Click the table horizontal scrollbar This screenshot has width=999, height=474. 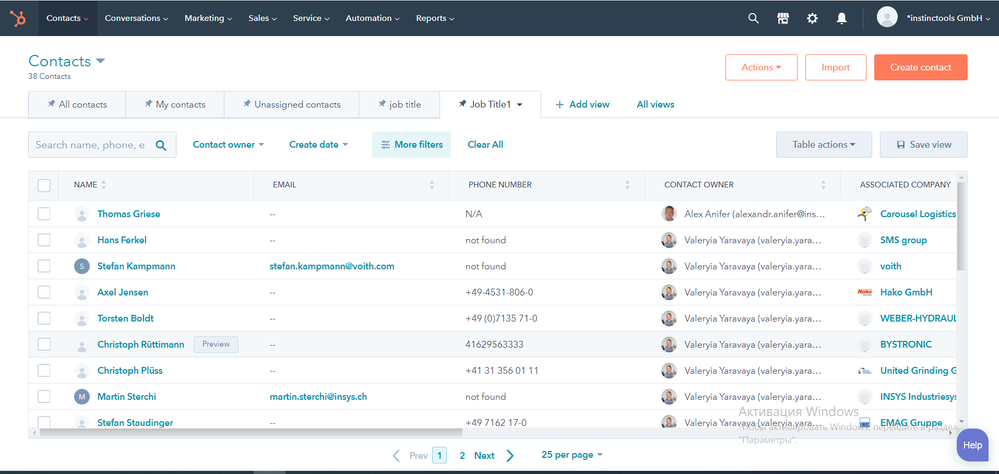pyautogui.click(x=250, y=432)
